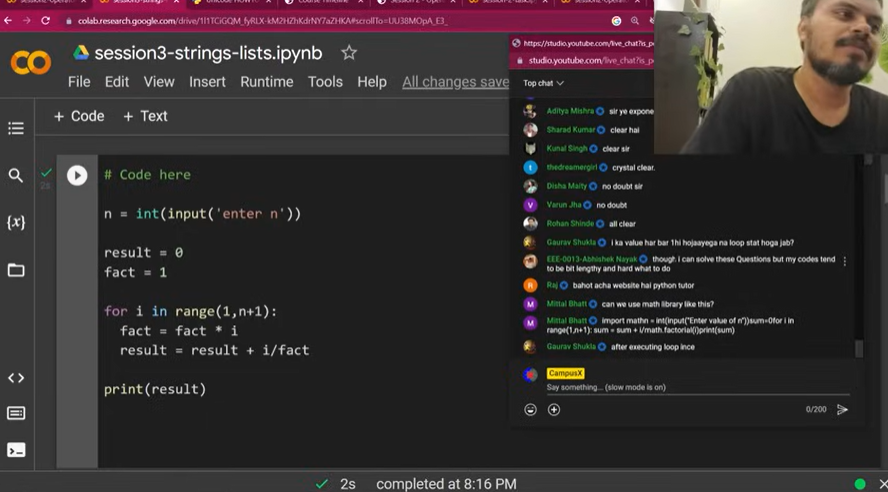Add a new Code cell
Screen dimensions: 888x492
(x=79, y=116)
